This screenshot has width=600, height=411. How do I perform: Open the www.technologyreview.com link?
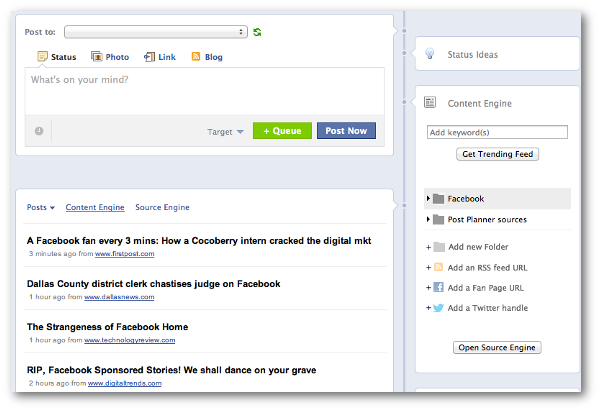click(130, 340)
